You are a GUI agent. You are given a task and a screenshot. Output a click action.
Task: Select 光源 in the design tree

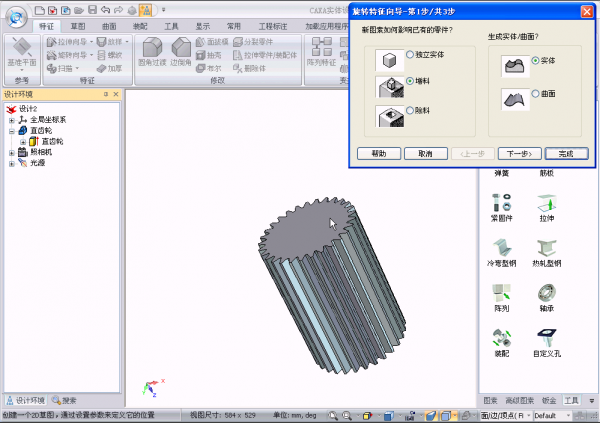[x=37, y=163]
